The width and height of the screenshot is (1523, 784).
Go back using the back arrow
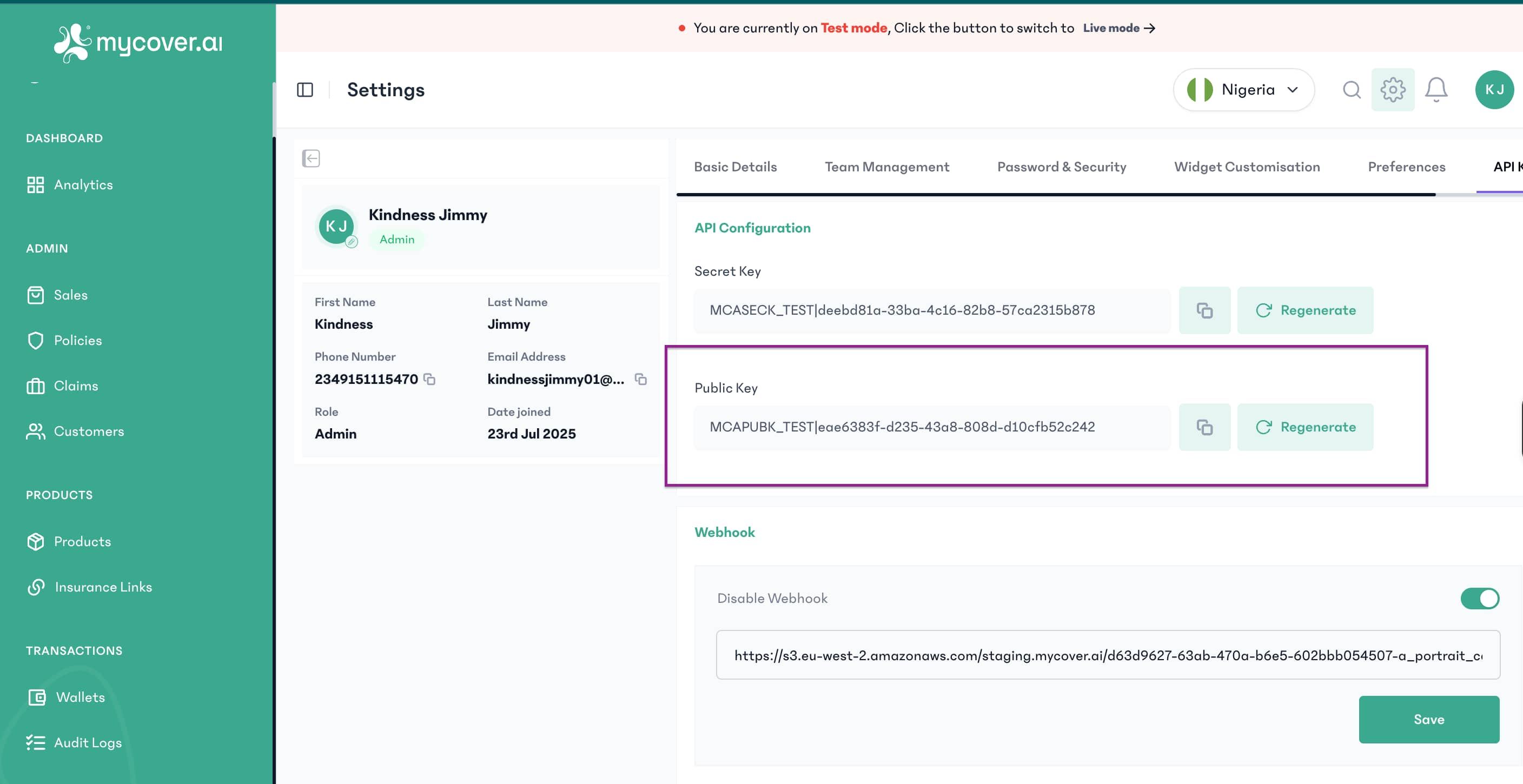(311, 158)
